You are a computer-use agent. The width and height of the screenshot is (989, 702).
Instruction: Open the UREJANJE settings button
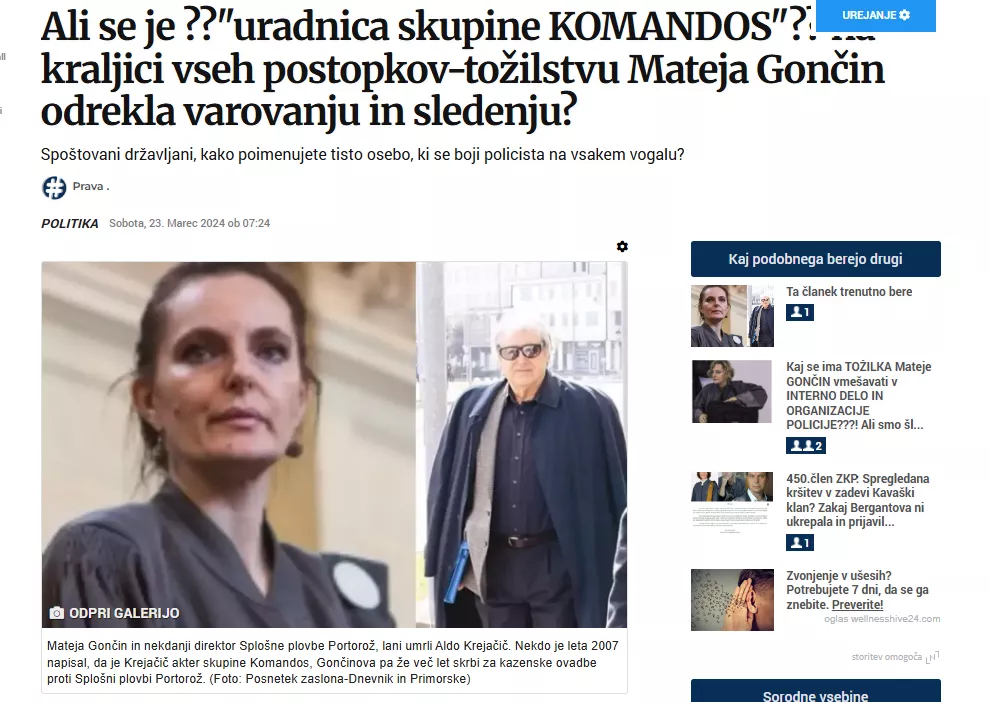click(x=875, y=15)
